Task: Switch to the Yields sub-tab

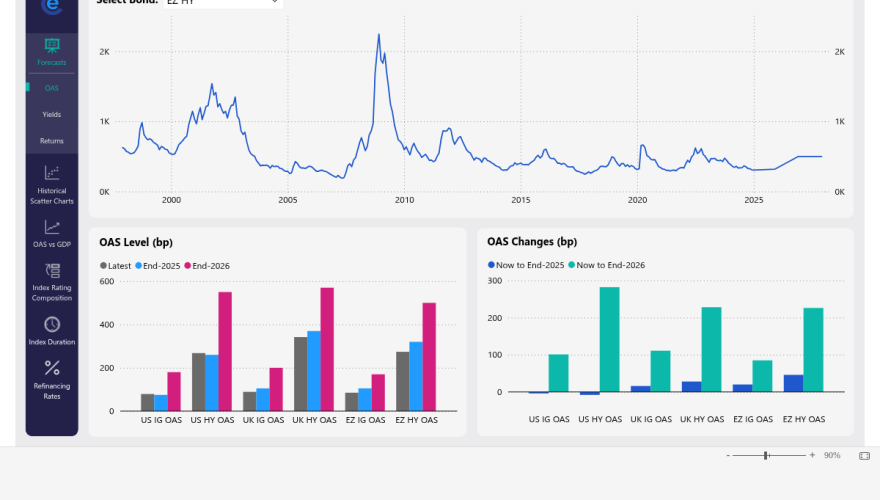Action: click(x=52, y=114)
